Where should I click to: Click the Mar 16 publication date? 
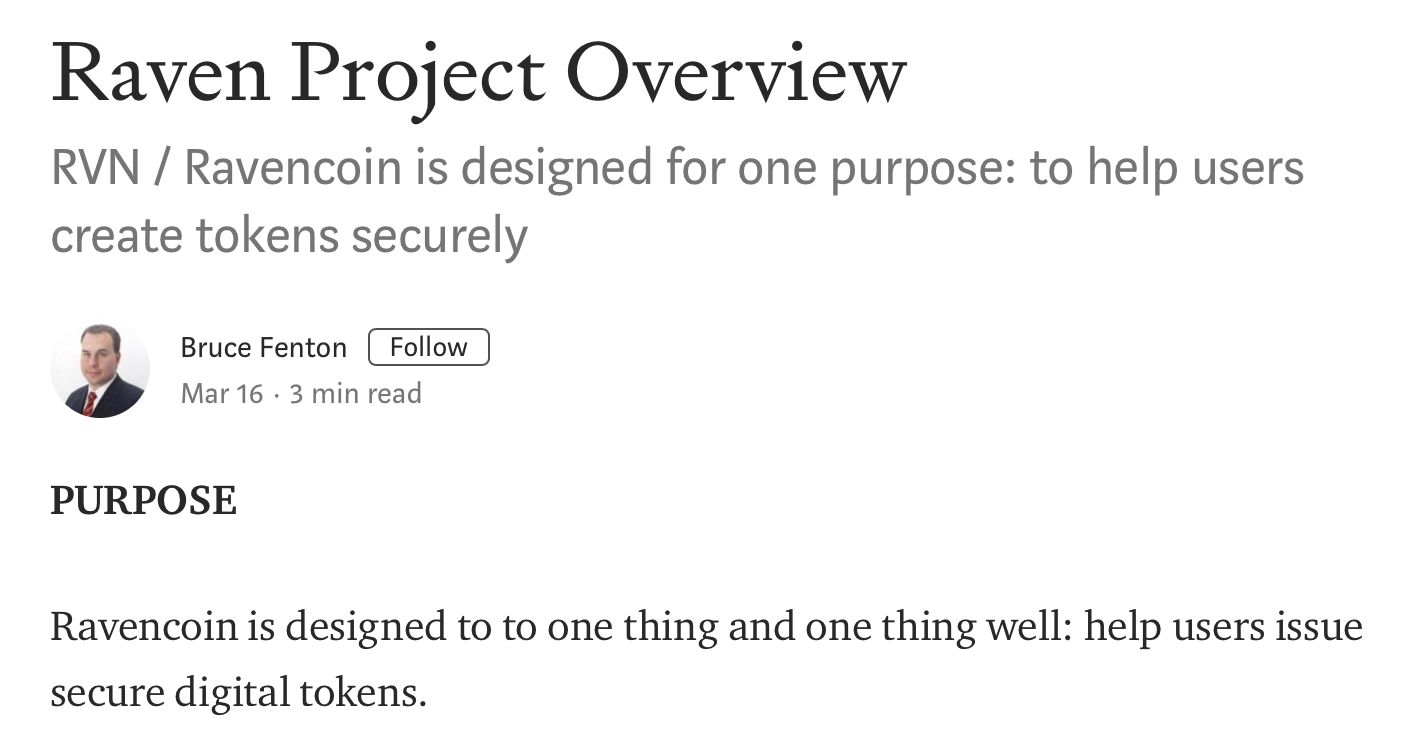[x=222, y=394]
